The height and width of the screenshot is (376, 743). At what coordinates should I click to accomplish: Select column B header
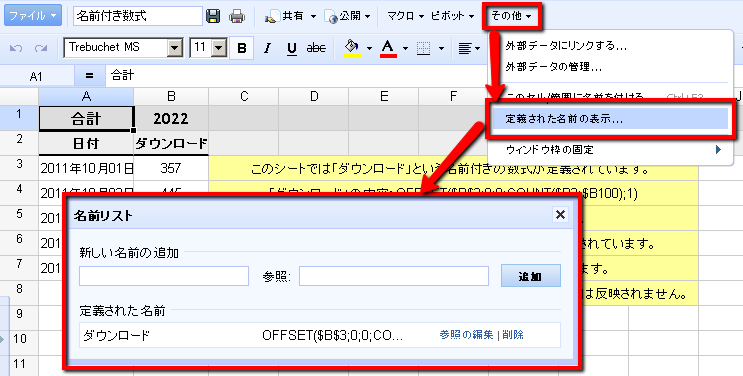click(x=171, y=97)
